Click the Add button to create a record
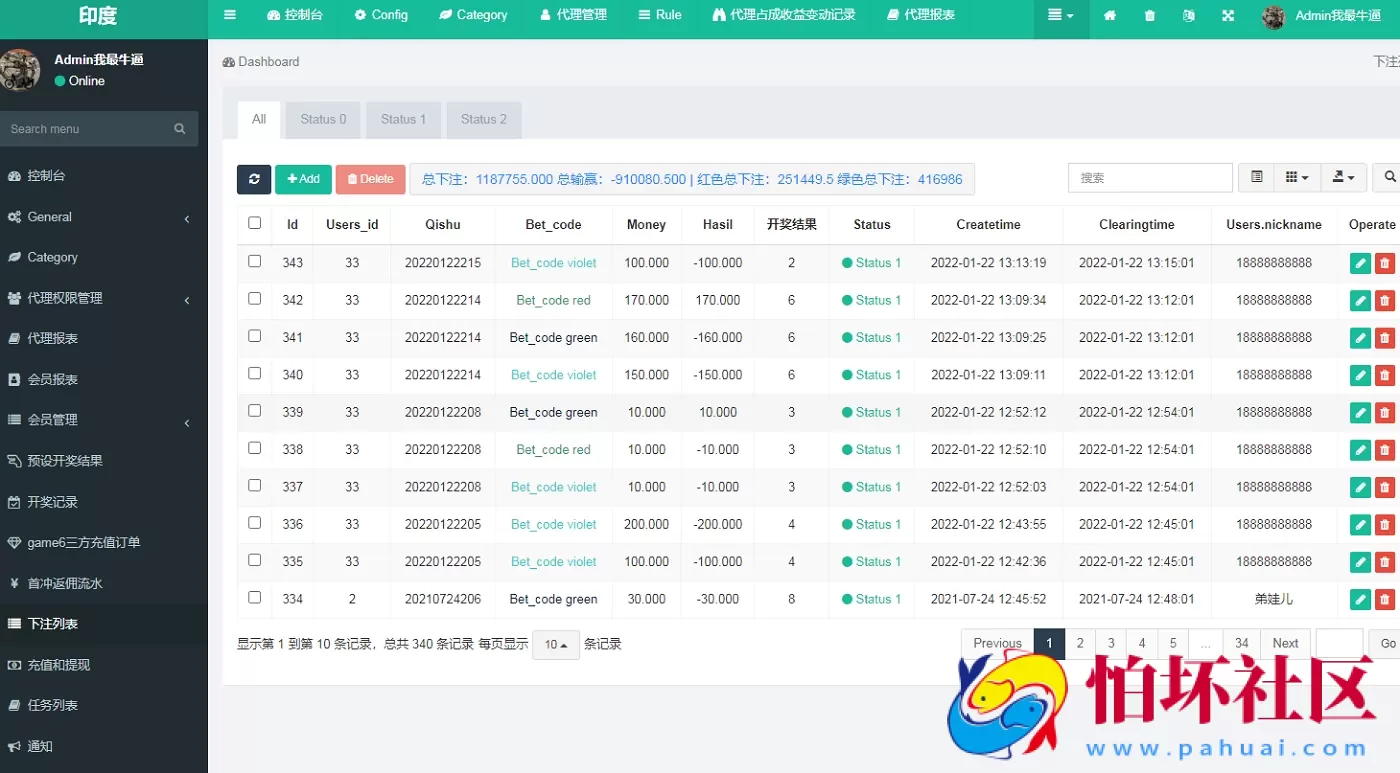1400x773 pixels. click(x=303, y=178)
